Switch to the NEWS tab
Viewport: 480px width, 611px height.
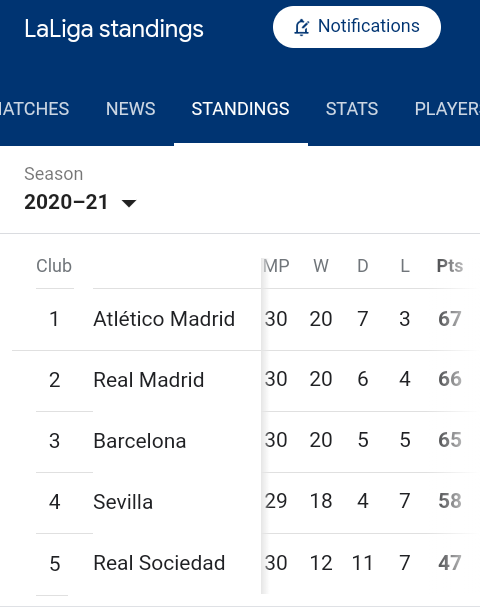point(131,109)
